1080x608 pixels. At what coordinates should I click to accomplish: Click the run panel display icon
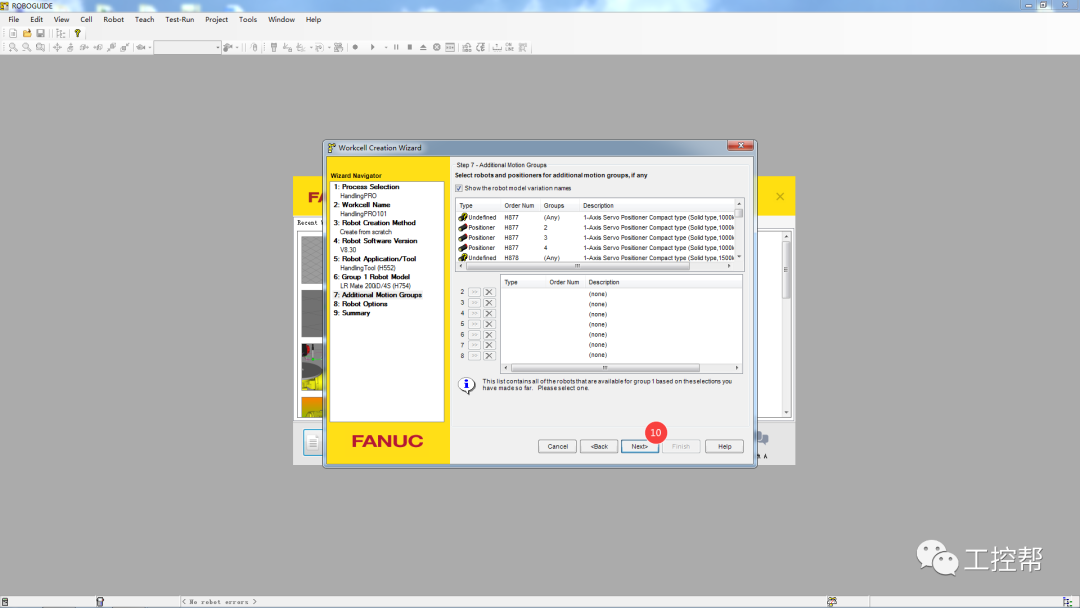point(450,48)
